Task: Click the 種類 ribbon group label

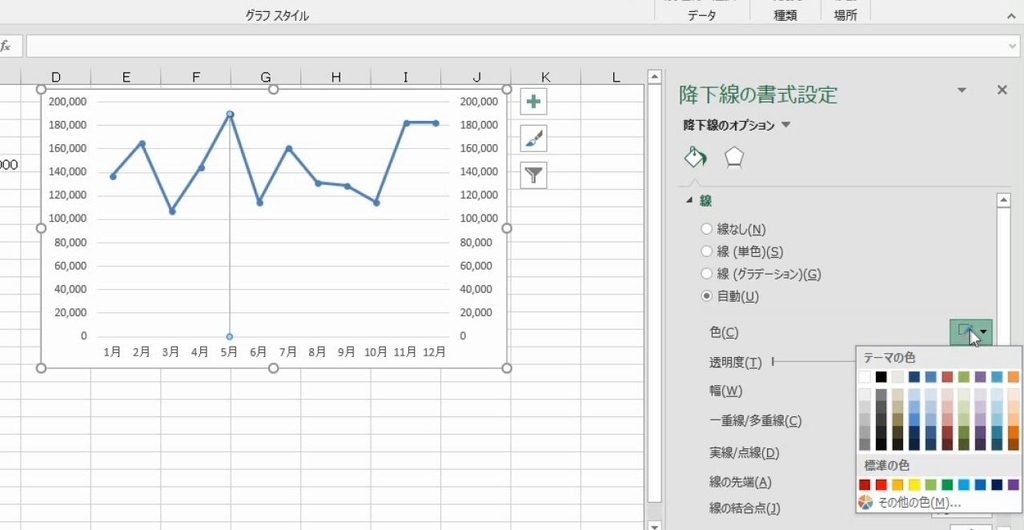Action: [x=785, y=16]
